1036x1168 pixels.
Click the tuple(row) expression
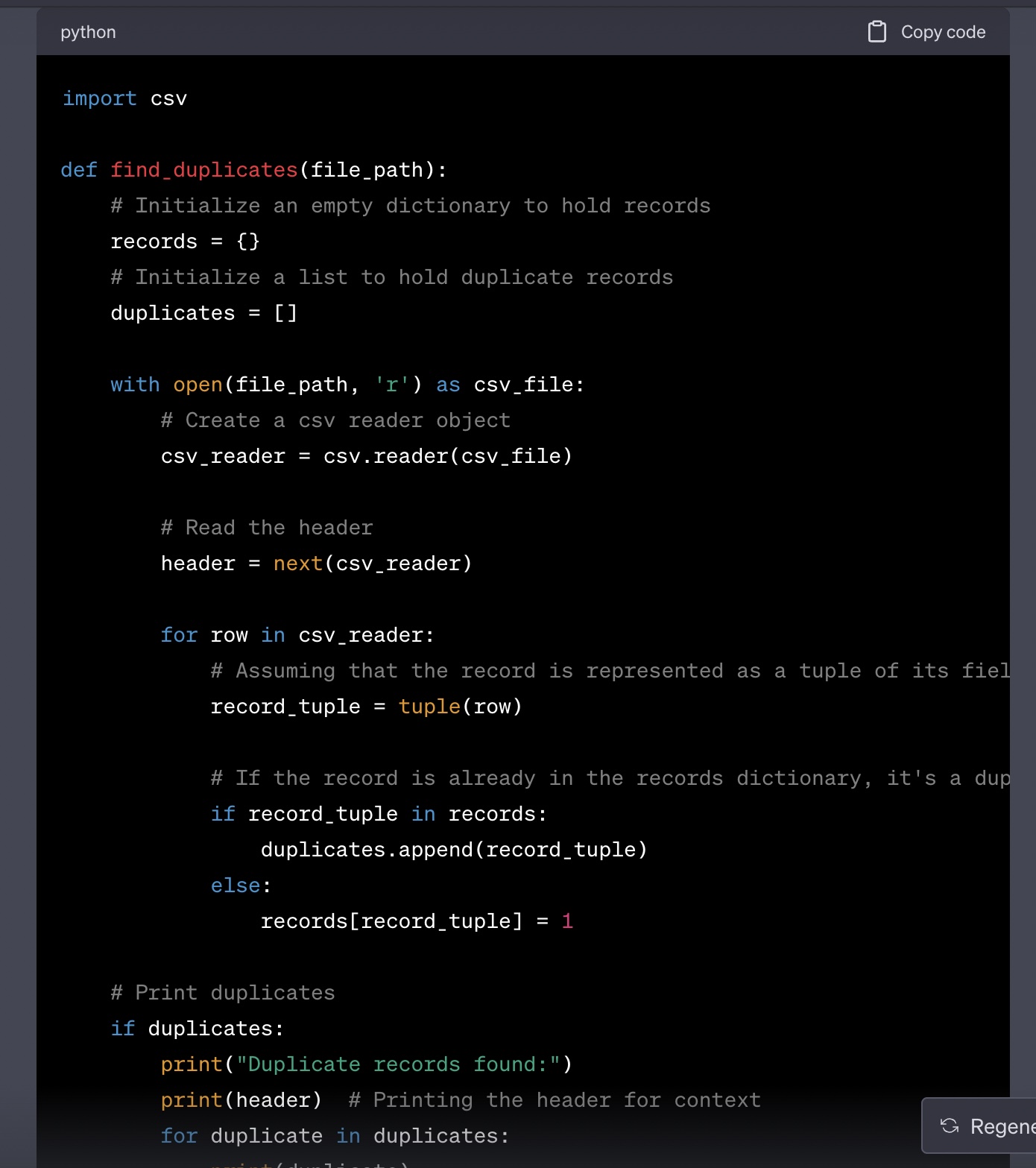coord(460,707)
